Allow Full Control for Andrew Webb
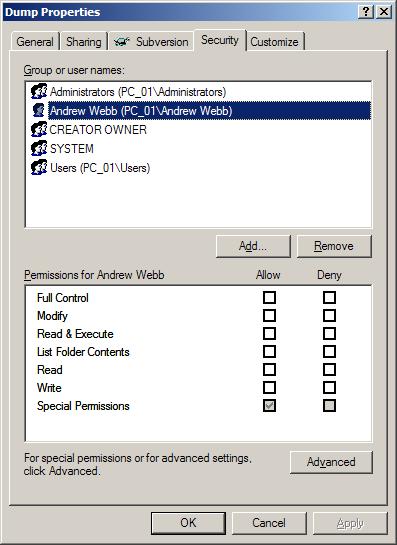The image size is (397, 545). tap(269, 298)
